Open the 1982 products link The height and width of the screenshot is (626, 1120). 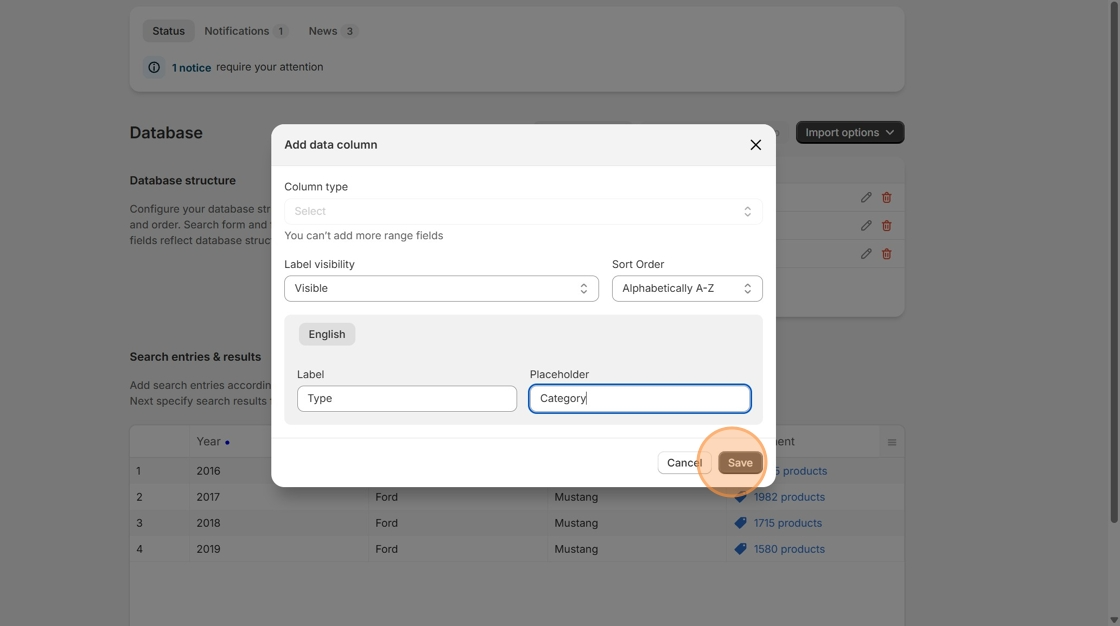[789, 497]
